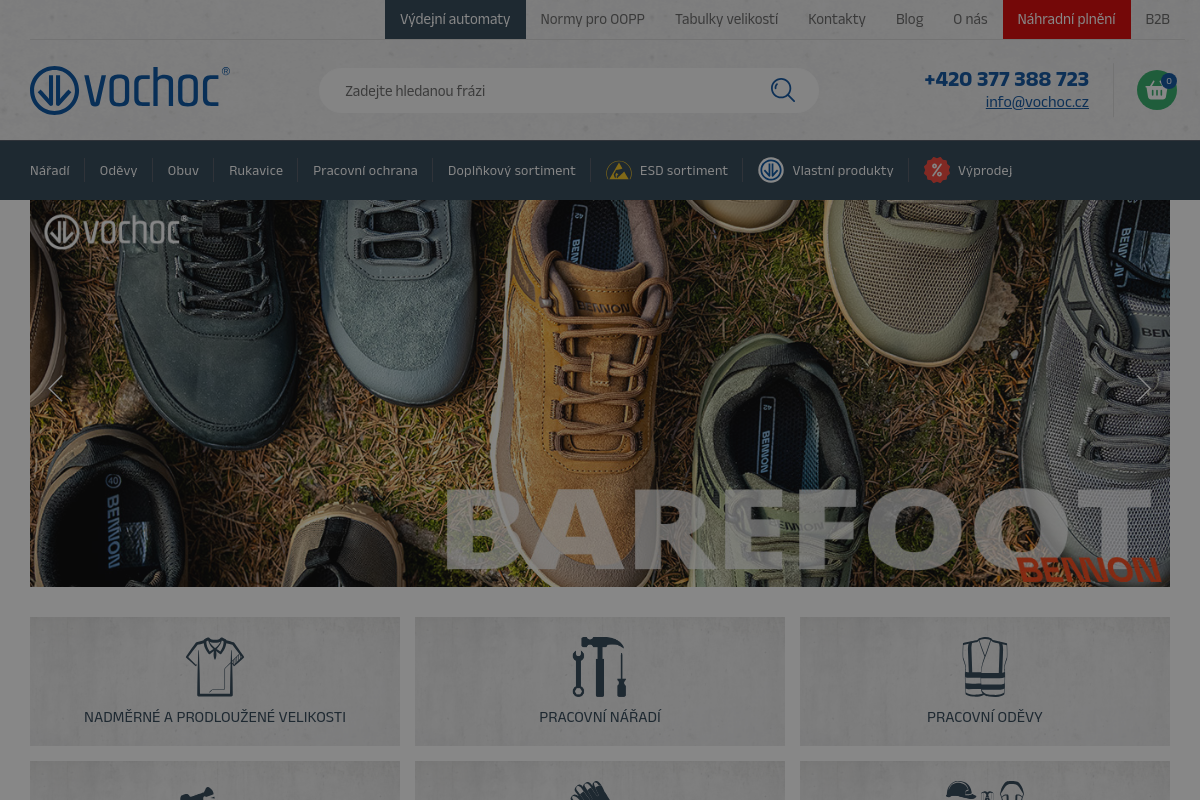Open ESD sortiment warning-triangle icon
Screen dimensions: 1200x800
(619, 171)
